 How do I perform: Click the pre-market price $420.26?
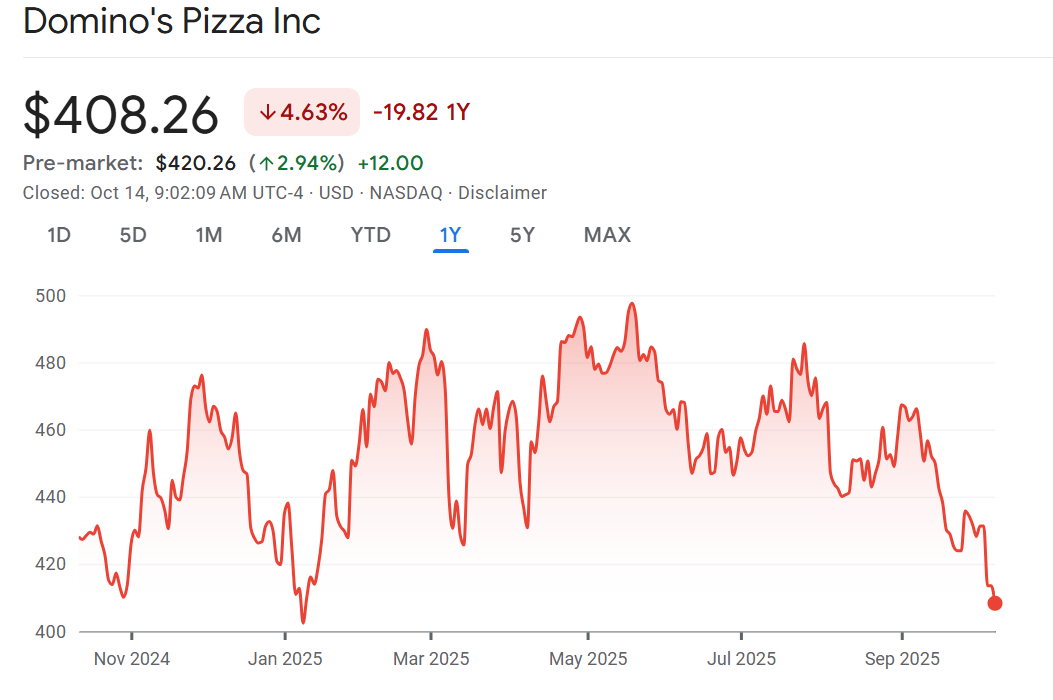click(x=196, y=163)
